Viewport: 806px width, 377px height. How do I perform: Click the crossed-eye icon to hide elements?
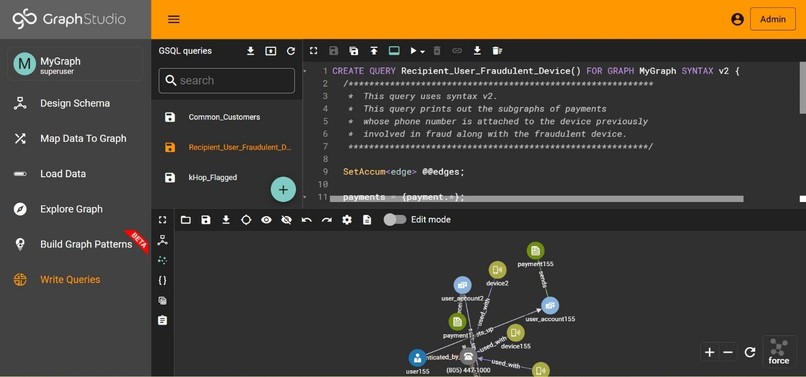286,220
